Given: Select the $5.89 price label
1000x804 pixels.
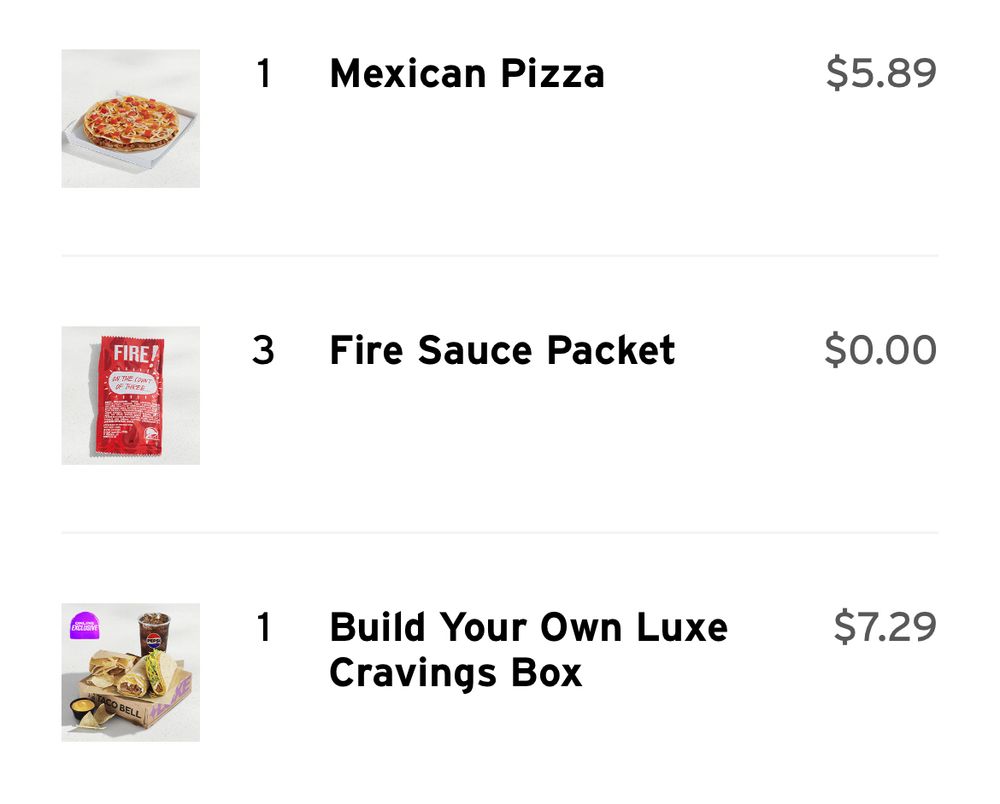Looking at the screenshot, I should click(880, 72).
